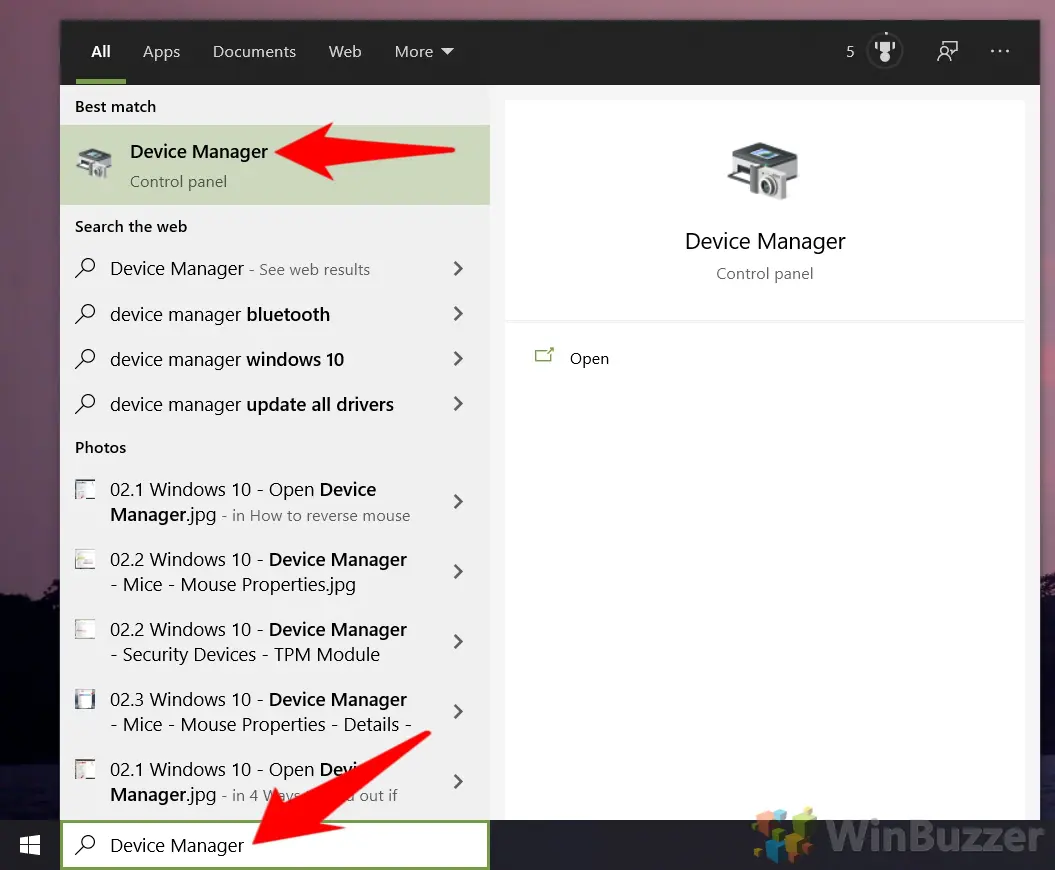This screenshot has height=870, width=1055.
Task: Click the 'Search the web' section header
Action: [x=131, y=227]
